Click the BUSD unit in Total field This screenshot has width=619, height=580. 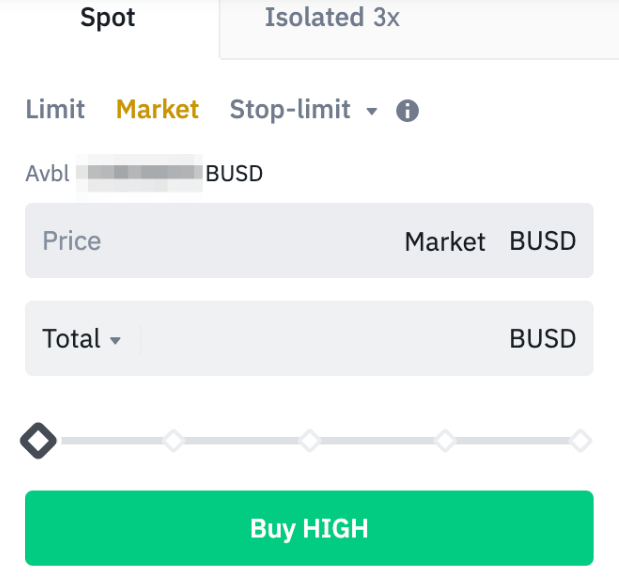543,339
